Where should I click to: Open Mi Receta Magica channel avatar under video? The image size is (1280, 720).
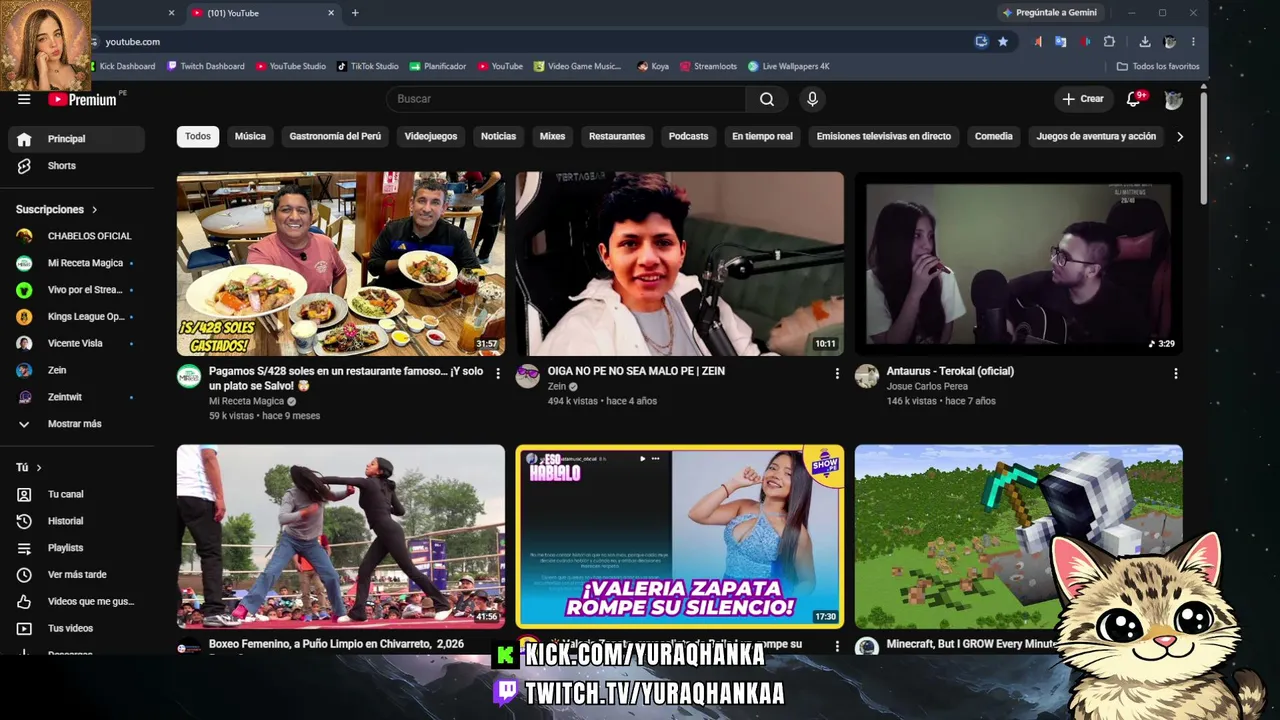click(x=189, y=376)
